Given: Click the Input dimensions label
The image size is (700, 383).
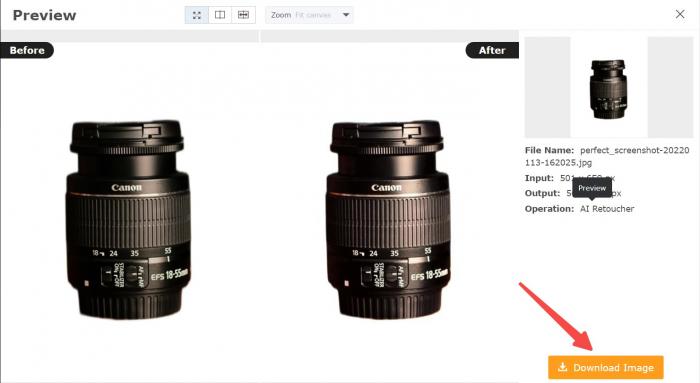Looking at the screenshot, I should [539, 178].
